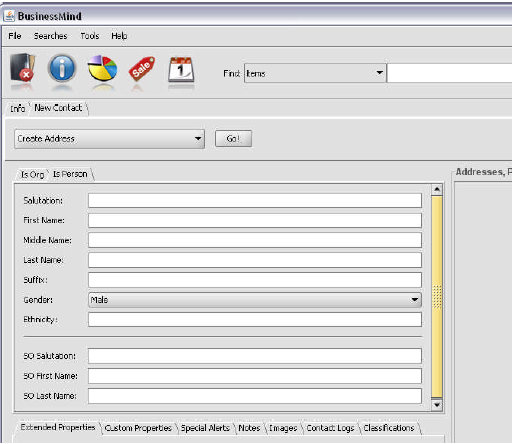This screenshot has height=444, width=513.
Task: Open the Custom Properties tab
Action: tap(138, 428)
